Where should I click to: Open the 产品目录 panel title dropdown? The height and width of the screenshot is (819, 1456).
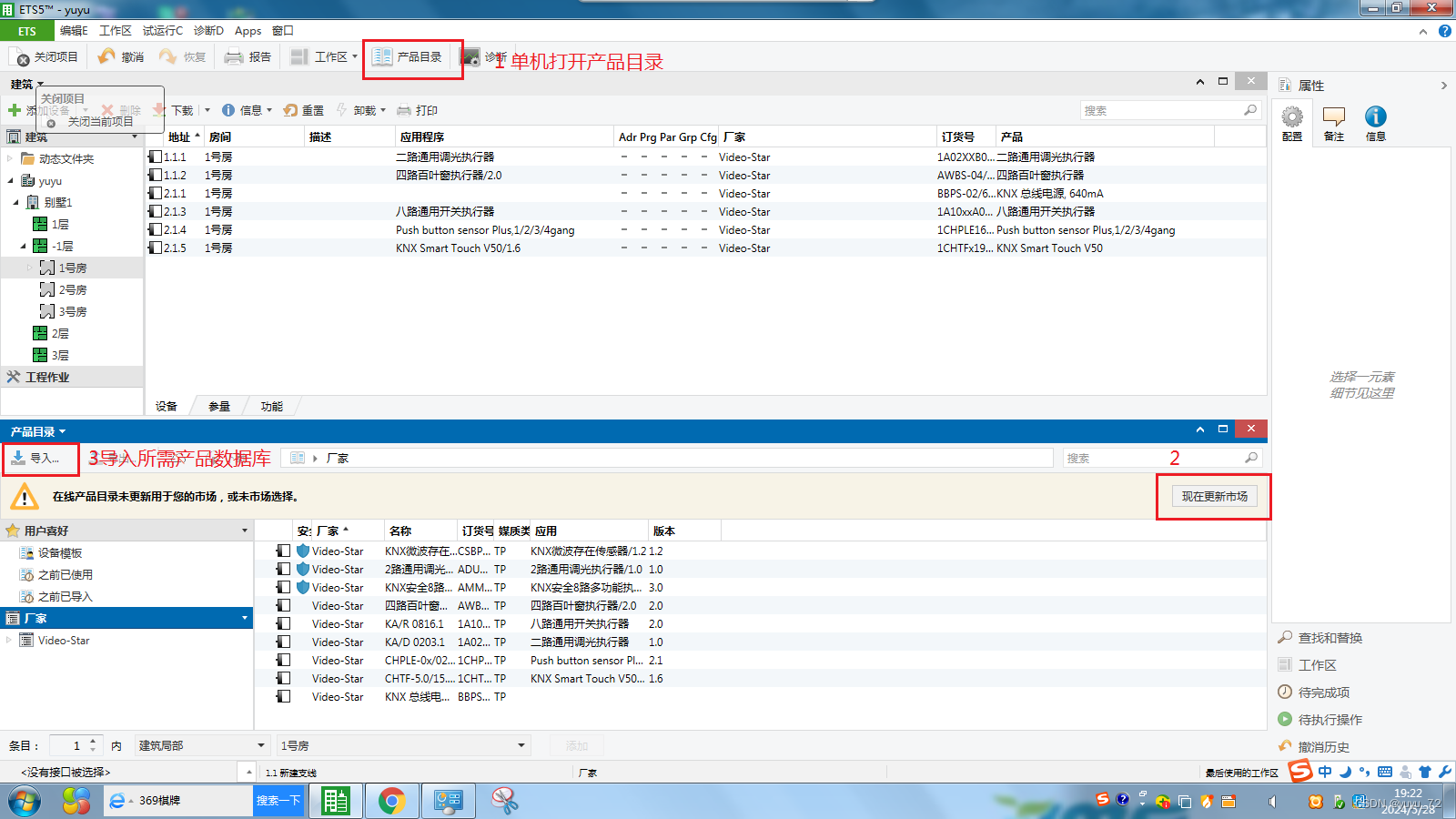[x=62, y=432]
